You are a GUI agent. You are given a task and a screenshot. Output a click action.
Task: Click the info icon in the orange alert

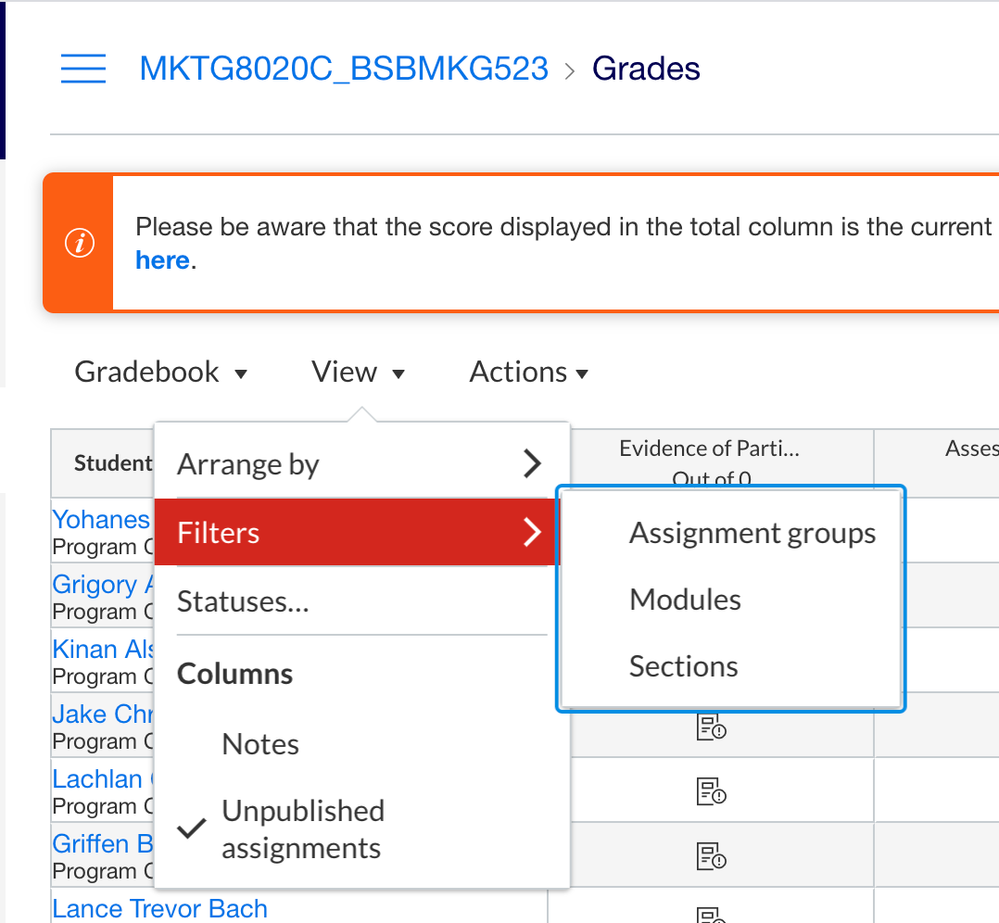79,244
